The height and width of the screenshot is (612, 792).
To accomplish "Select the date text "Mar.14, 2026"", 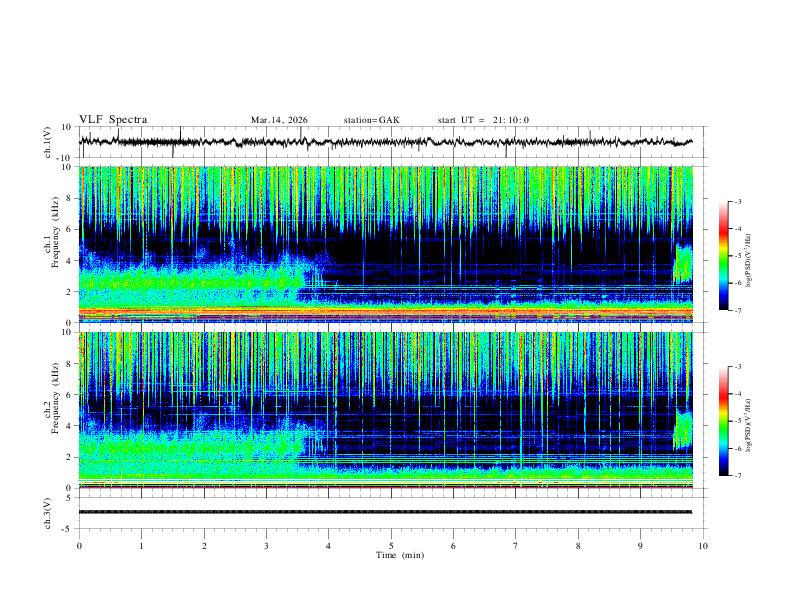I will click(x=279, y=120).
